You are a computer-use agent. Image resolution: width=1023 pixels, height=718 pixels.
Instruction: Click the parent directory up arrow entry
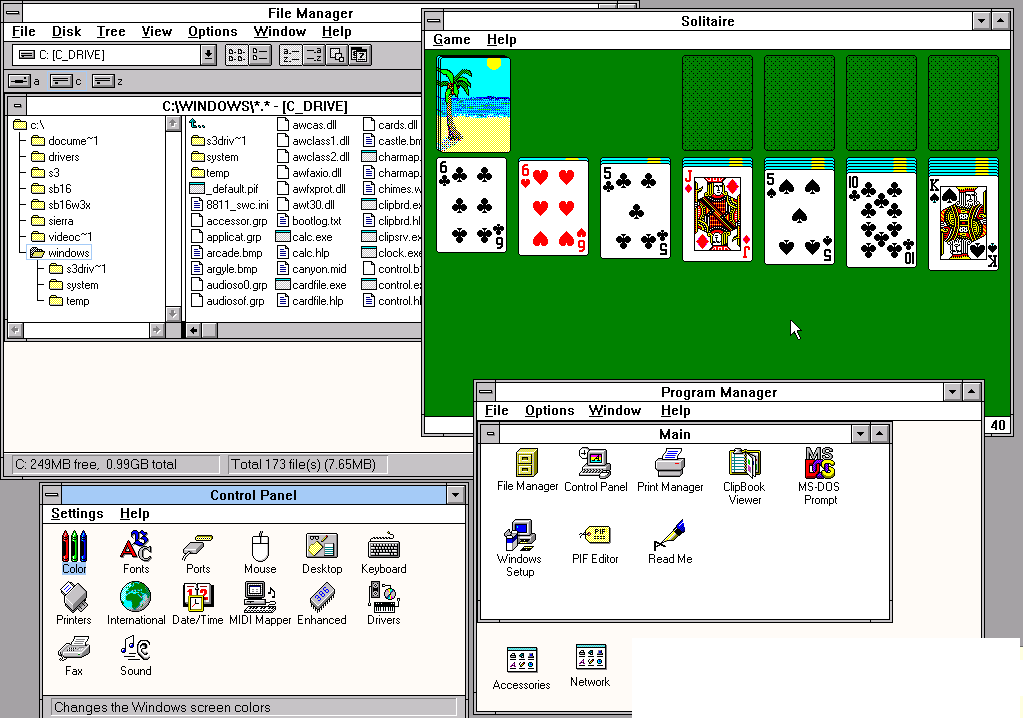click(x=197, y=124)
